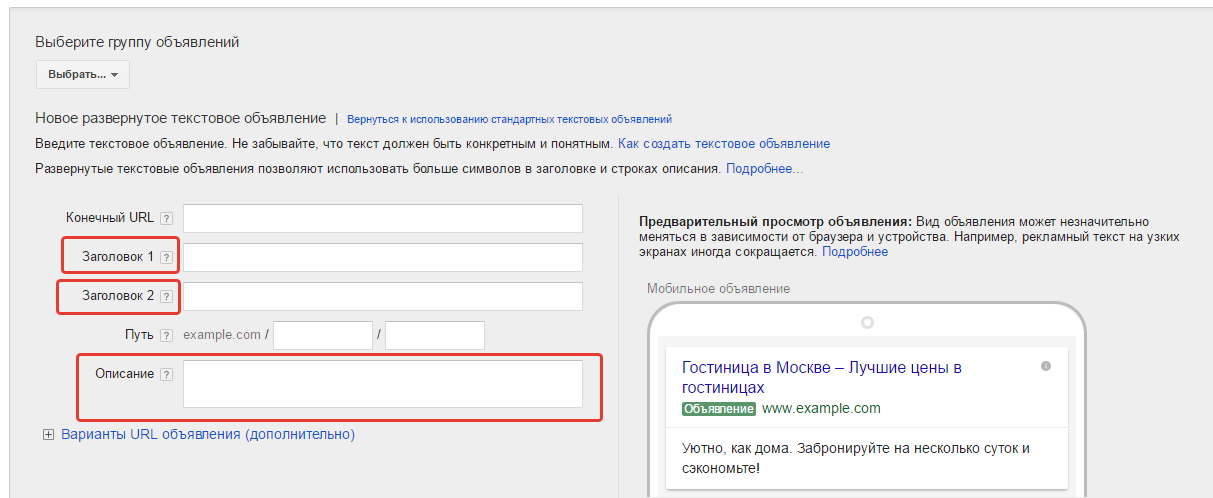The image size is (1213, 498).
Task: Expand Варианты URL объявления plus icon
Action: [48, 435]
